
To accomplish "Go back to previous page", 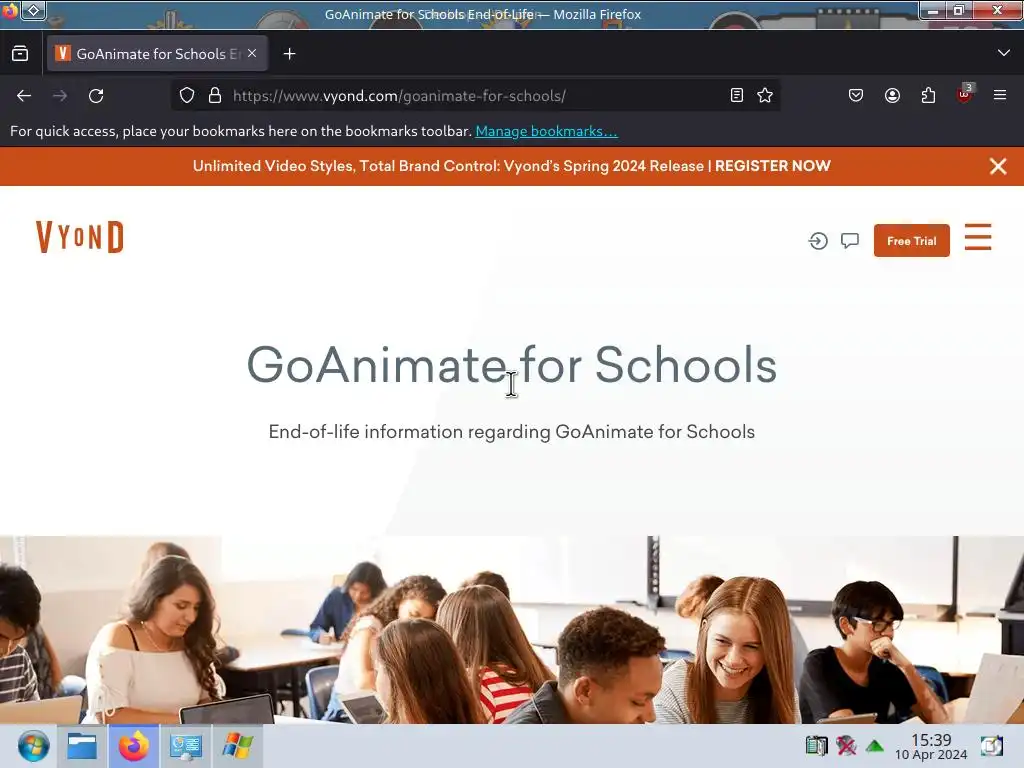I will tap(24, 96).
